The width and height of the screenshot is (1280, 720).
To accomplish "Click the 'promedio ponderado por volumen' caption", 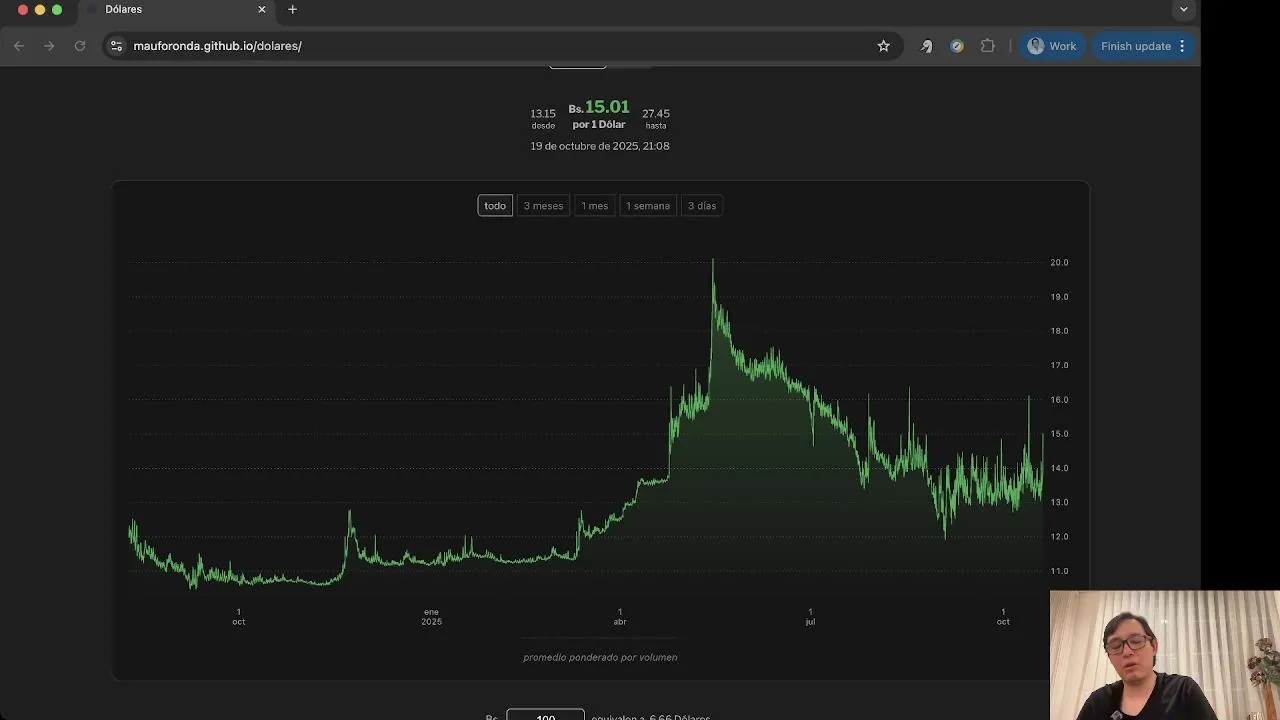I will tap(600, 657).
